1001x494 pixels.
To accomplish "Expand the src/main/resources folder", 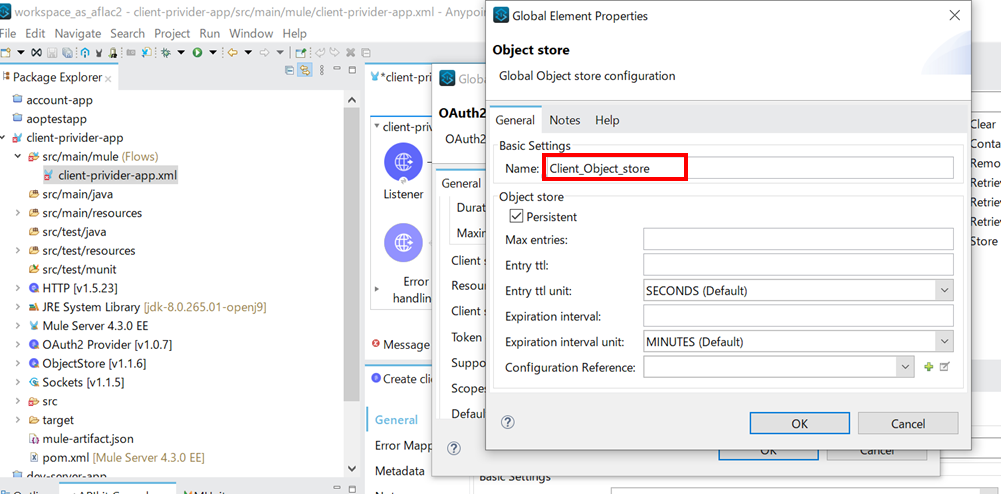I will coord(18,213).
